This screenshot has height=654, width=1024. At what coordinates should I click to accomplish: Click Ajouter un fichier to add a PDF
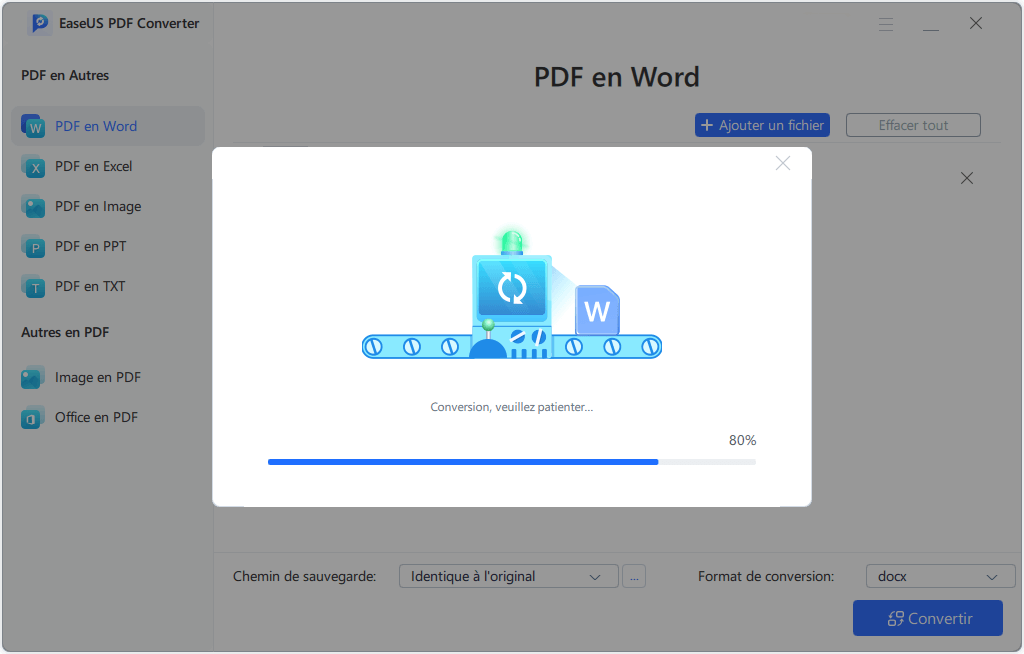point(762,125)
